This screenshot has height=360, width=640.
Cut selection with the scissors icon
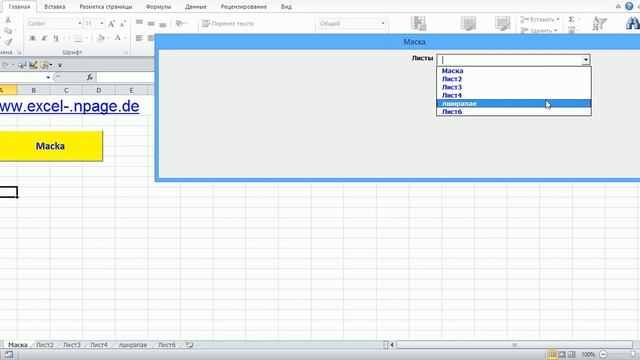(x=8, y=20)
